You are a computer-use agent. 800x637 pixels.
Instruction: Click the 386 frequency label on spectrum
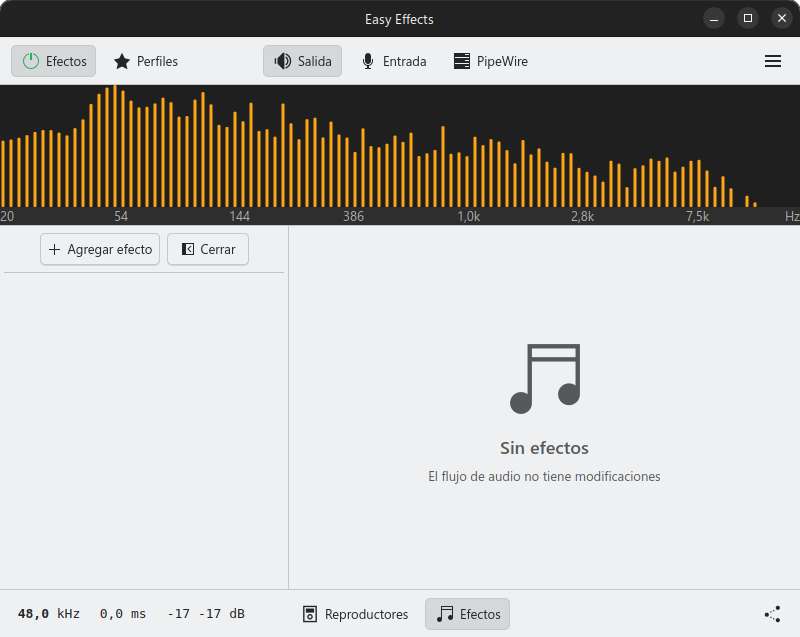point(354,217)
